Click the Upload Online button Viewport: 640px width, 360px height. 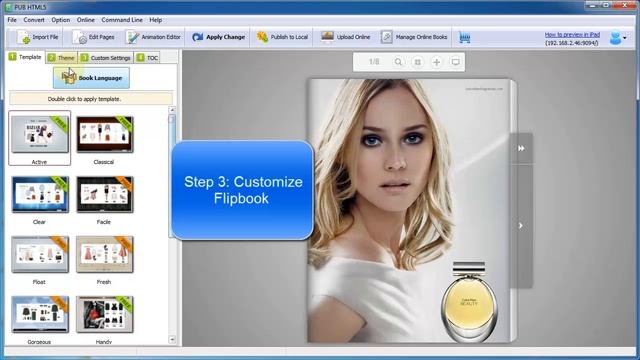coord(345,37)
